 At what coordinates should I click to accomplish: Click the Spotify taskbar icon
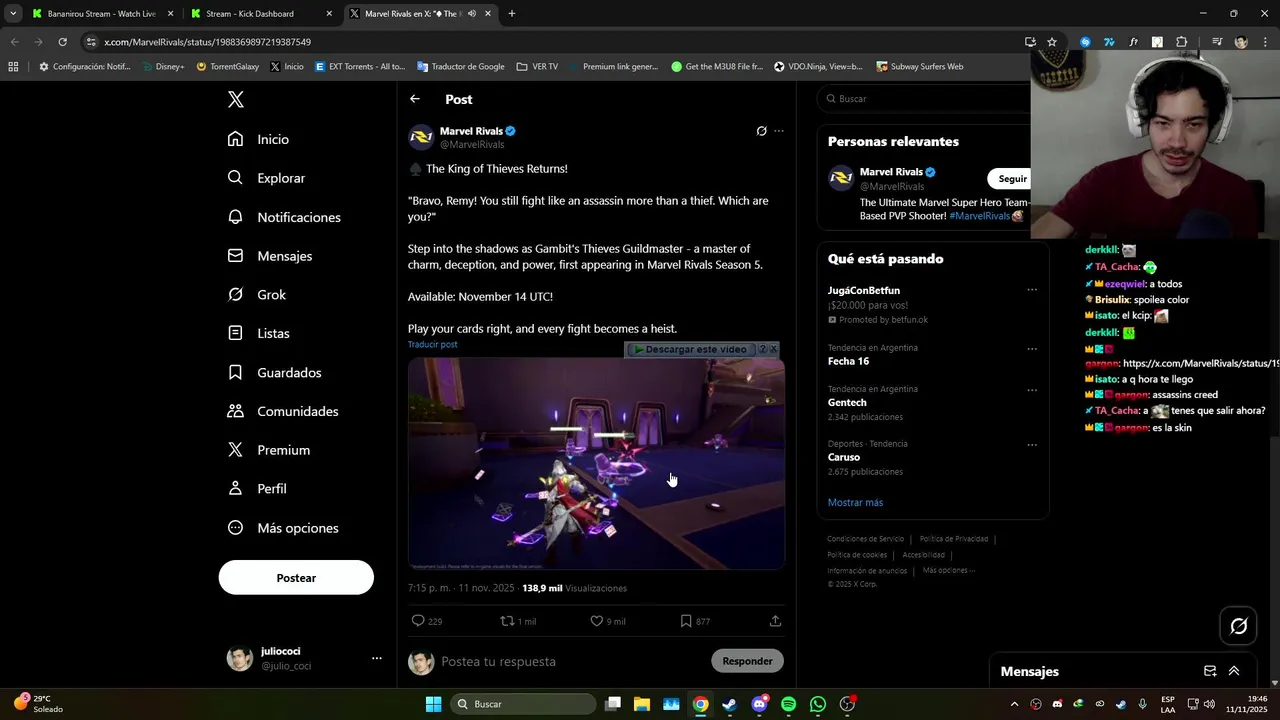pyautogui.click(x=788, y=704)
